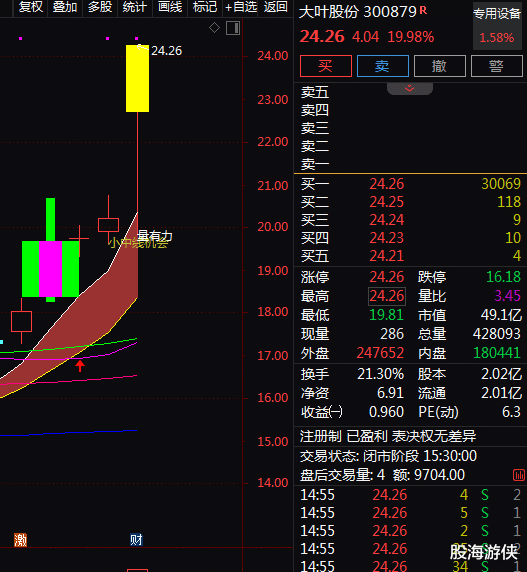Image resolution: width=527 pixels, height=572 pixels.
Task: Click the orange 激 marker icon
Action: [20, 540]
